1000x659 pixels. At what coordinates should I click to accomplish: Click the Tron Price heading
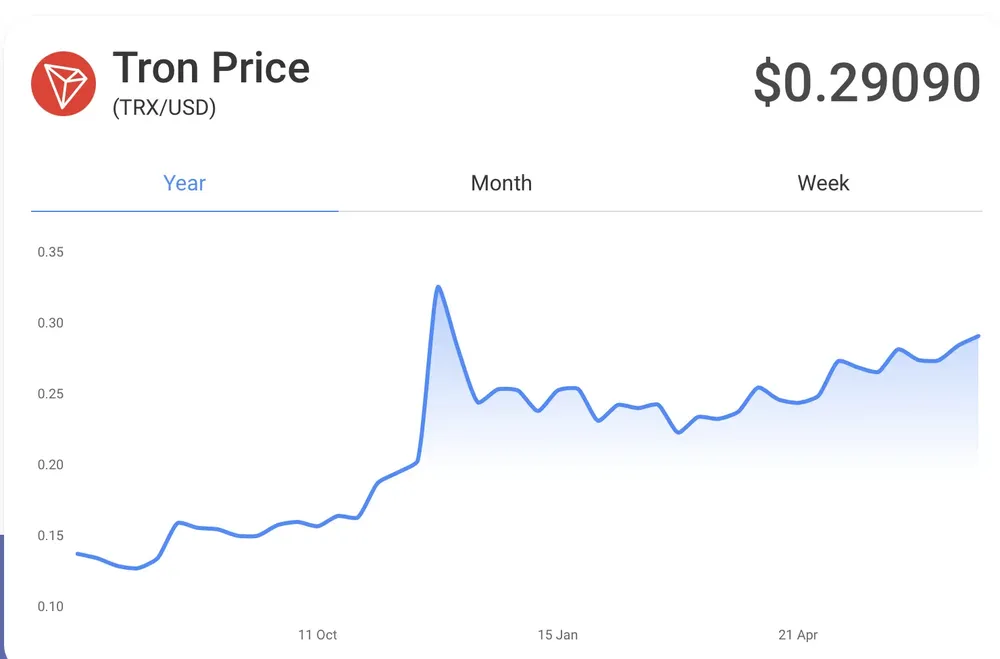(x=211, y=68)
